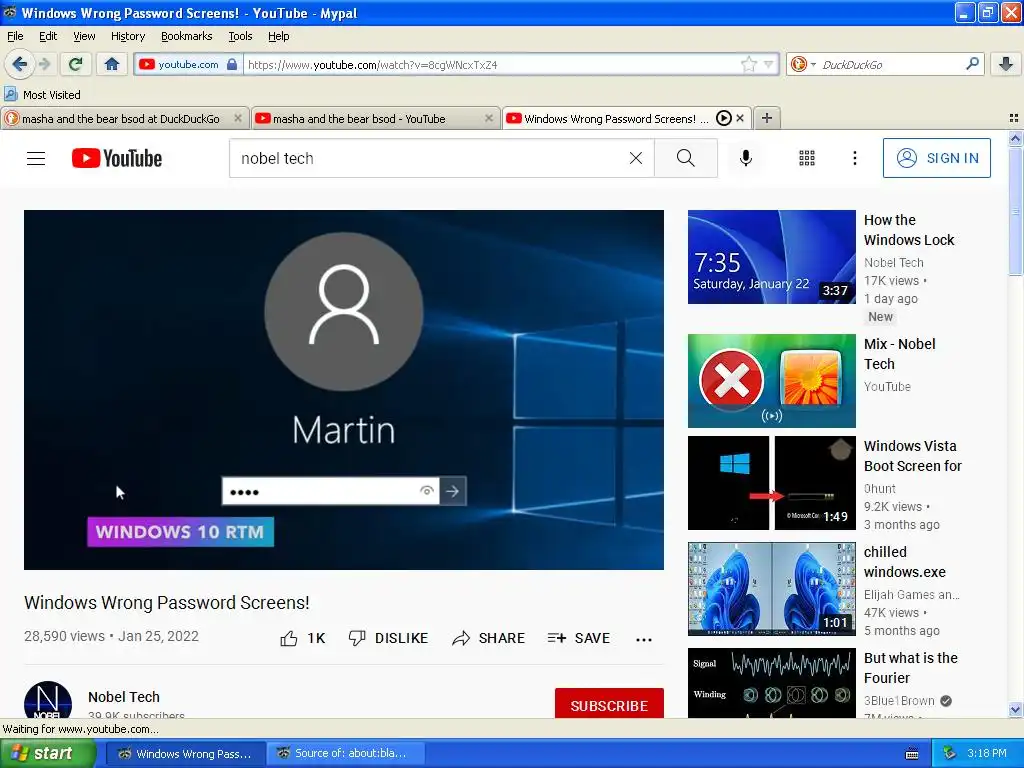Open the Nobel Tech channel avatar

(48, 700)
